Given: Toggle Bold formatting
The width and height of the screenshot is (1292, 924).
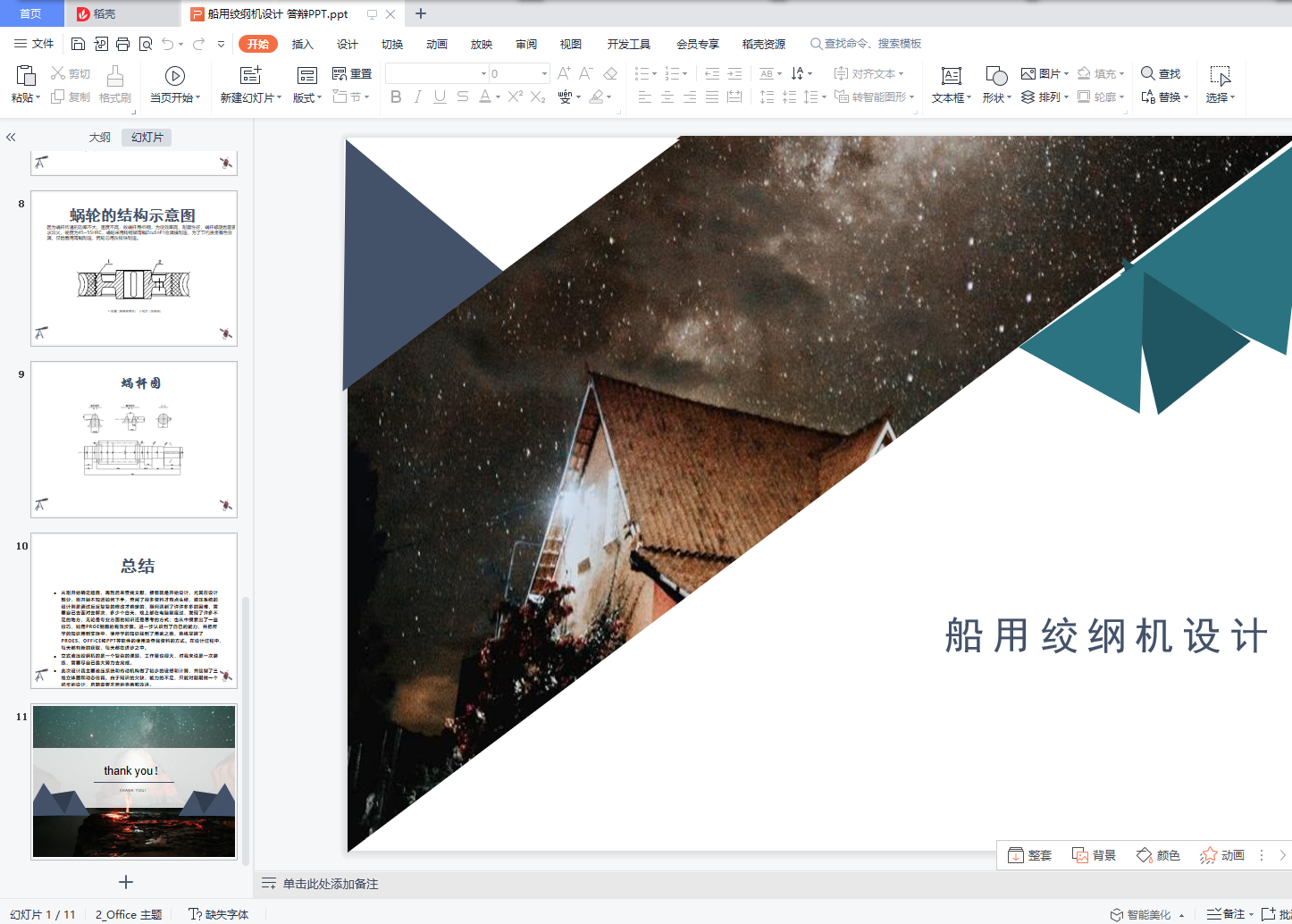Looking at the screenshot, I should 396,97.
